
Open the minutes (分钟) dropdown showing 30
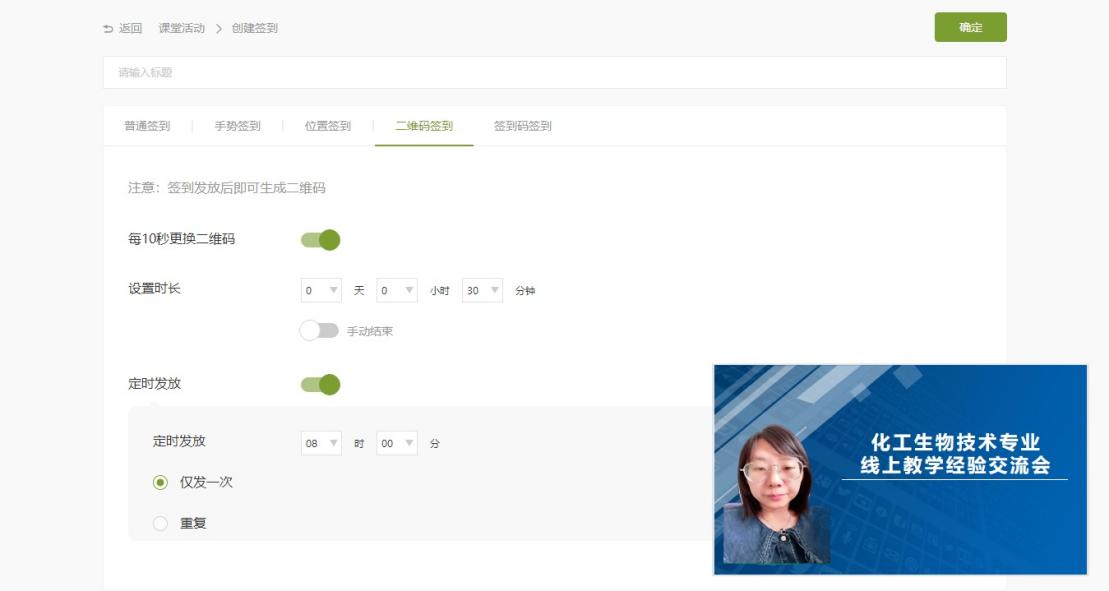point(482,290)
